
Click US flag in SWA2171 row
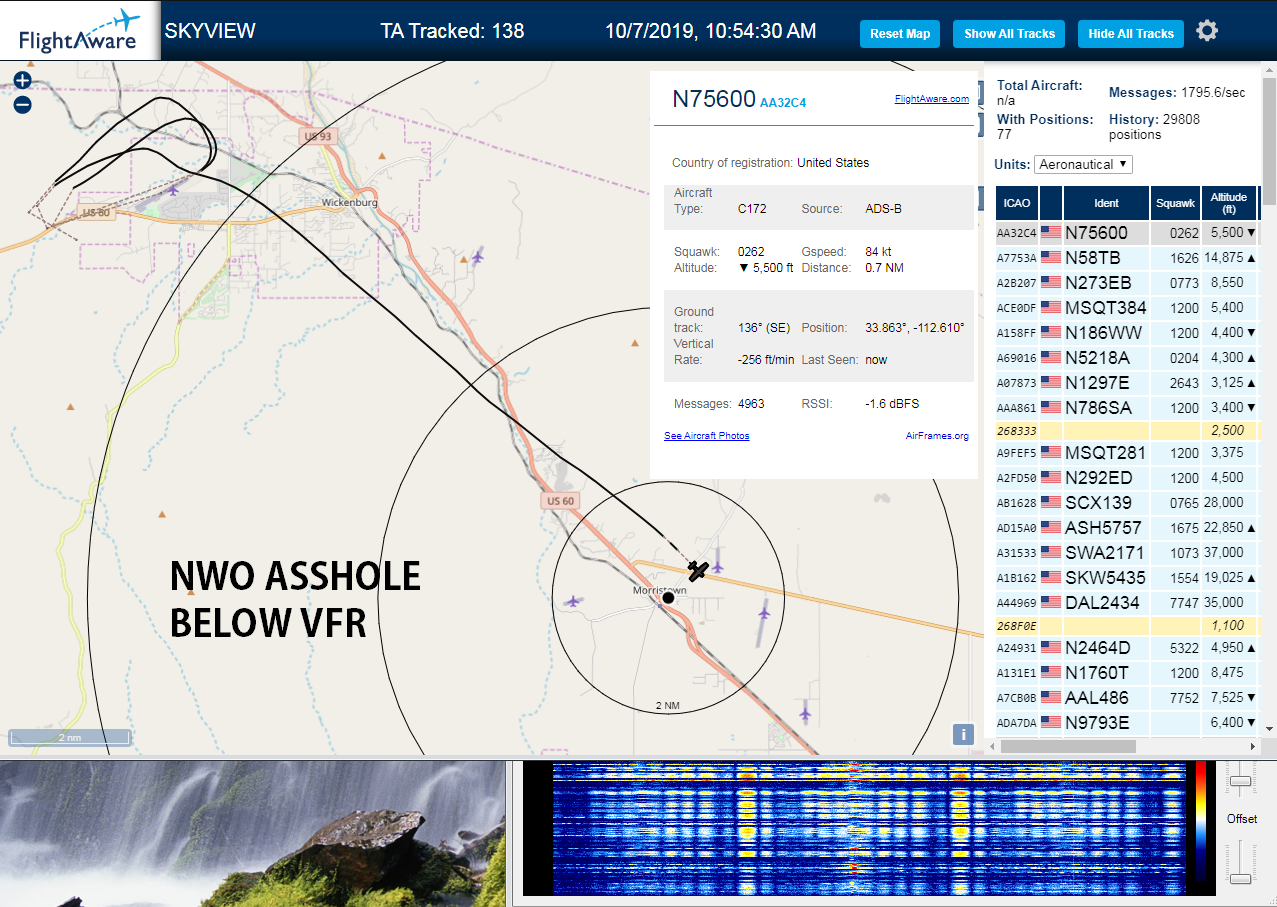(1051, 553)
